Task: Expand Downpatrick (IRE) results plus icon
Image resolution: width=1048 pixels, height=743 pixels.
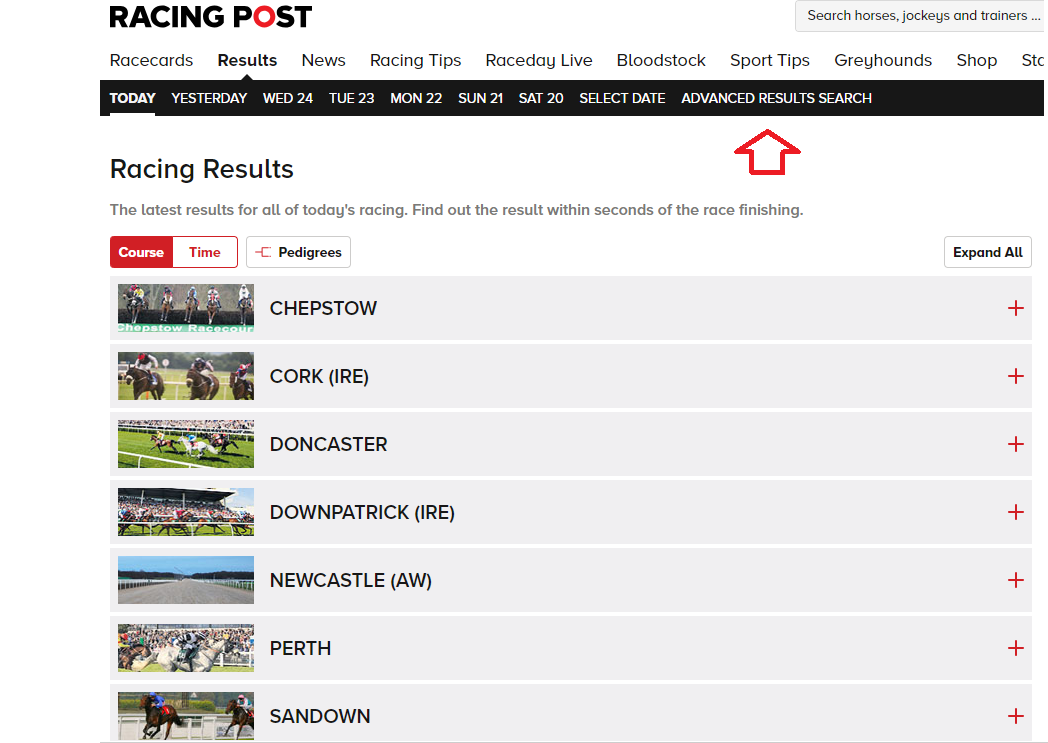Action: tap(1015, 512)
